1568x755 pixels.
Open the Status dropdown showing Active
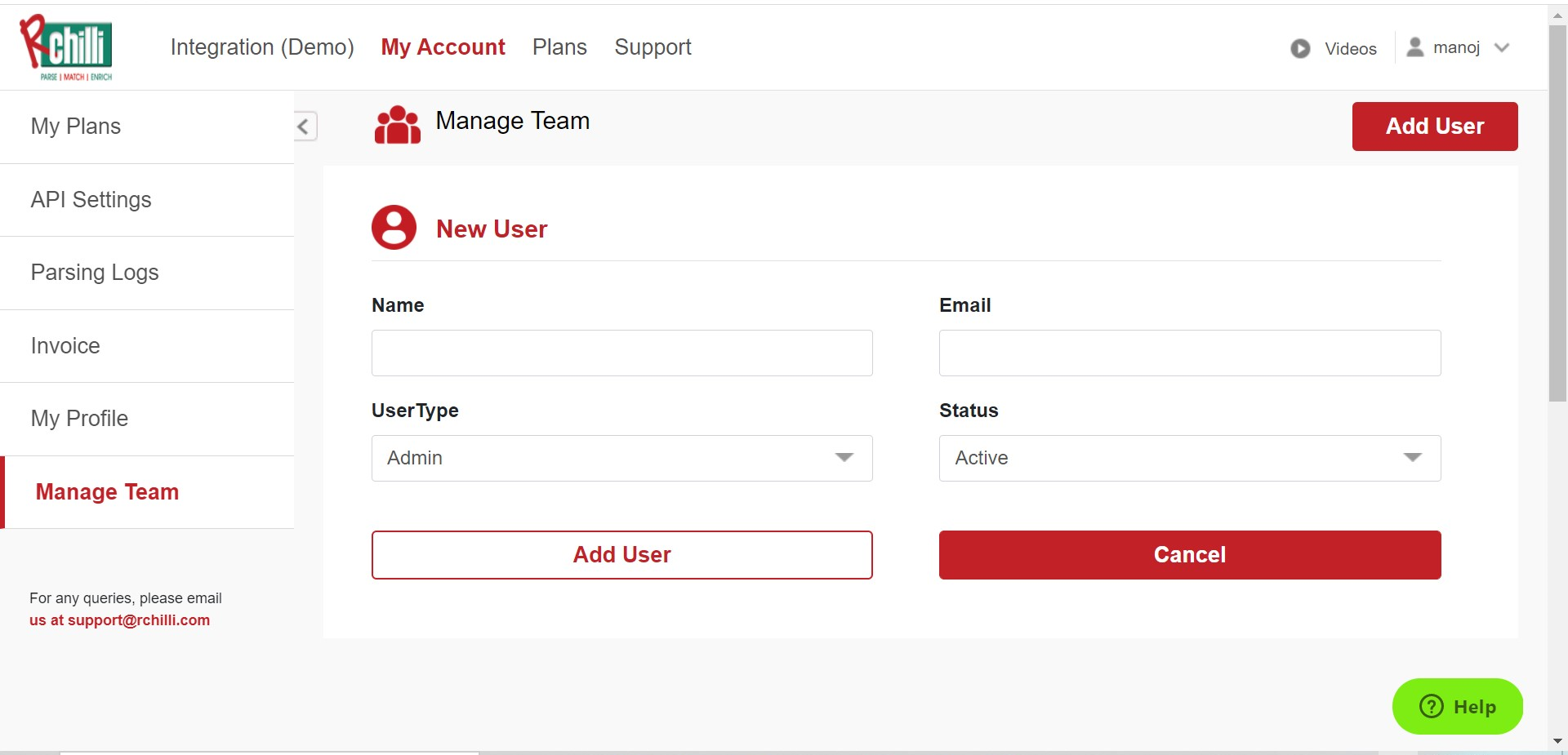(x=1189, y=458)
